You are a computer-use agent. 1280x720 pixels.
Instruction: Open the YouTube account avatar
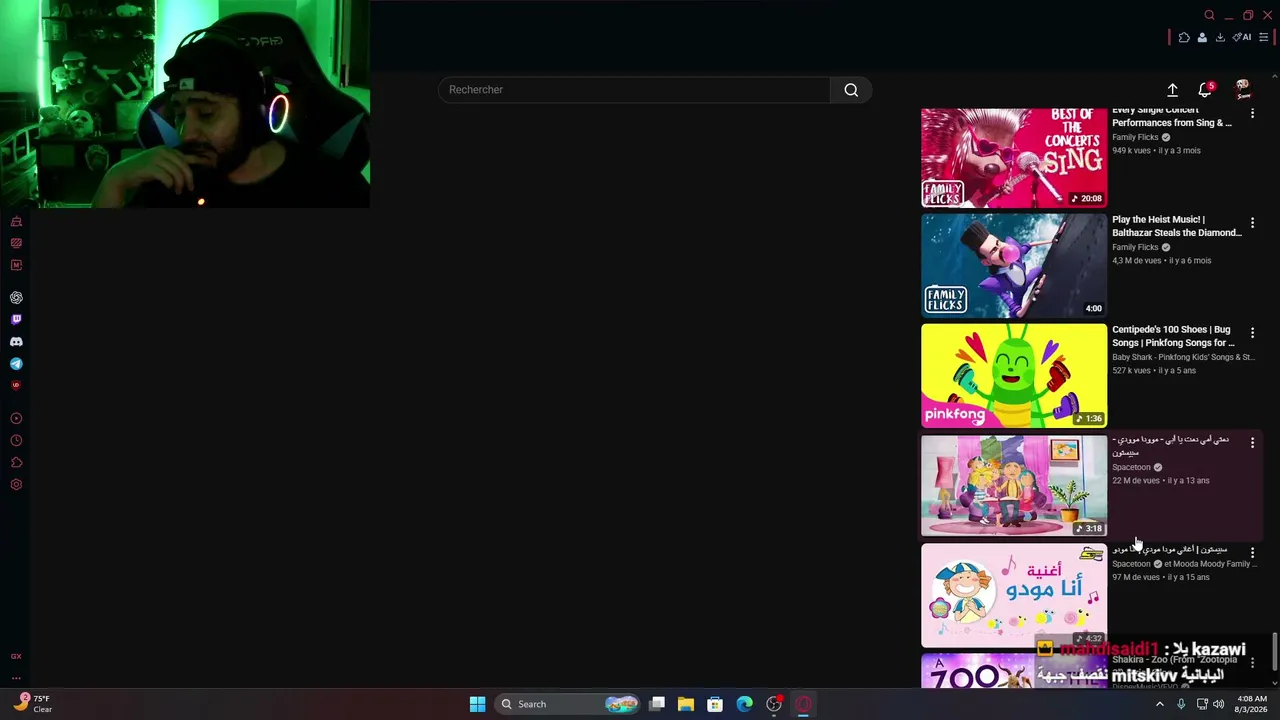(1243, 90)
